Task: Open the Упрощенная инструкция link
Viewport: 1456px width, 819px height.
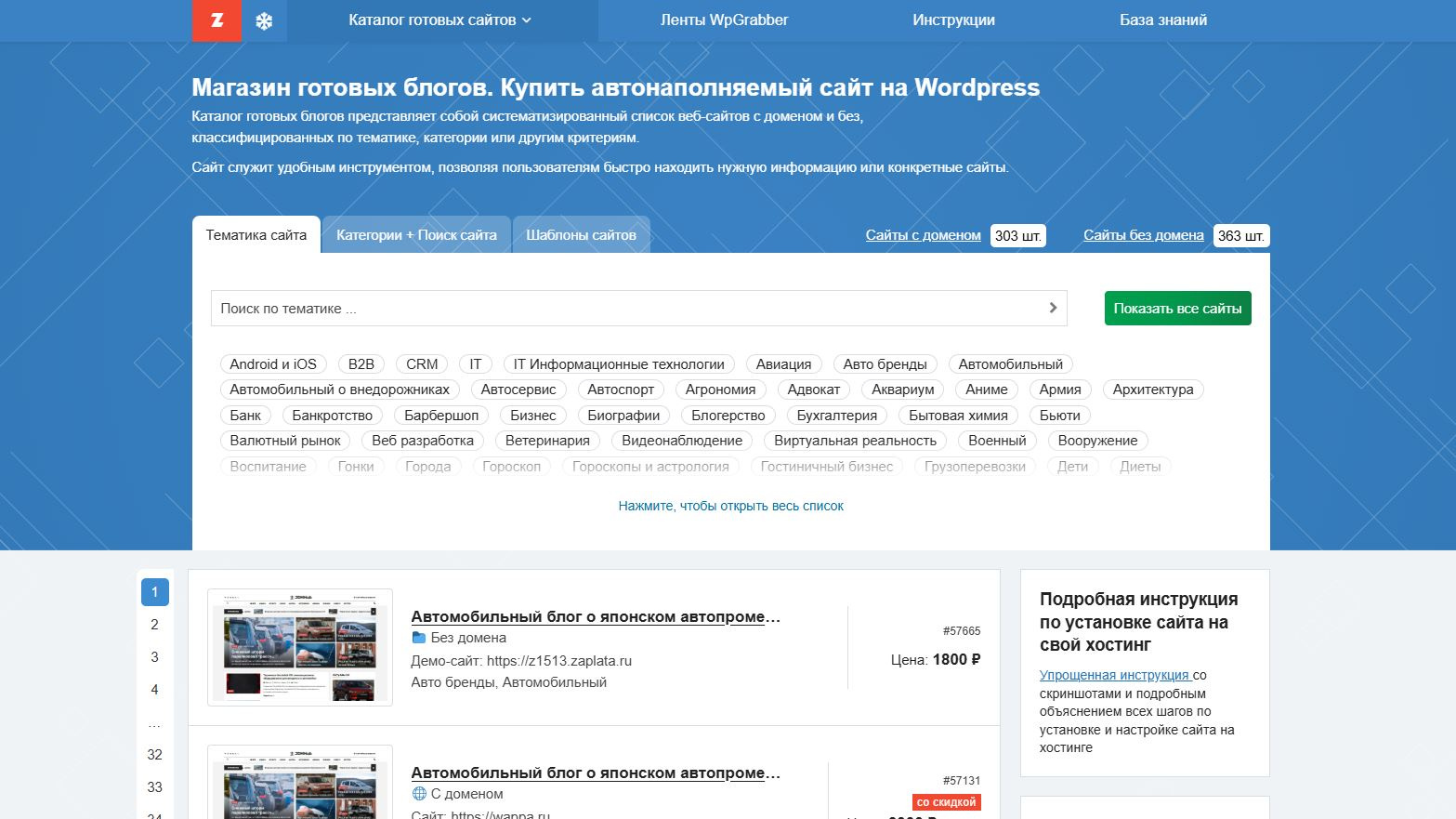Action: click(1114, 675)
